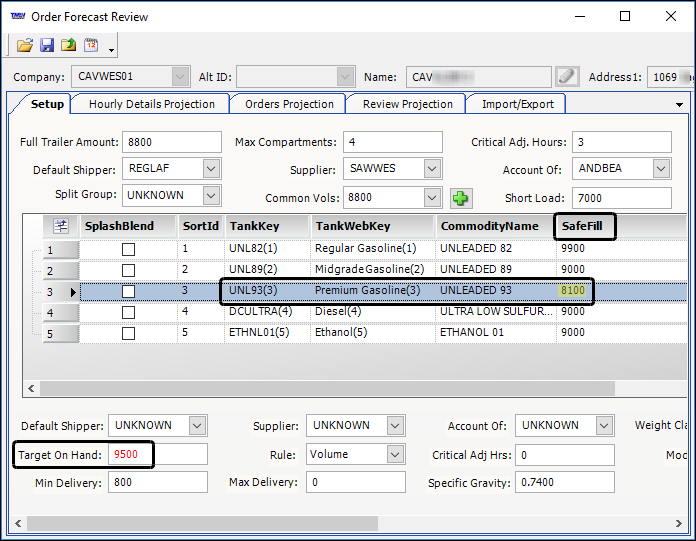Image resolution: width=696 pixels, height=541 pixels.
Task: Open the top Default Shipper REGLAF dropdown
Action: 210,170
